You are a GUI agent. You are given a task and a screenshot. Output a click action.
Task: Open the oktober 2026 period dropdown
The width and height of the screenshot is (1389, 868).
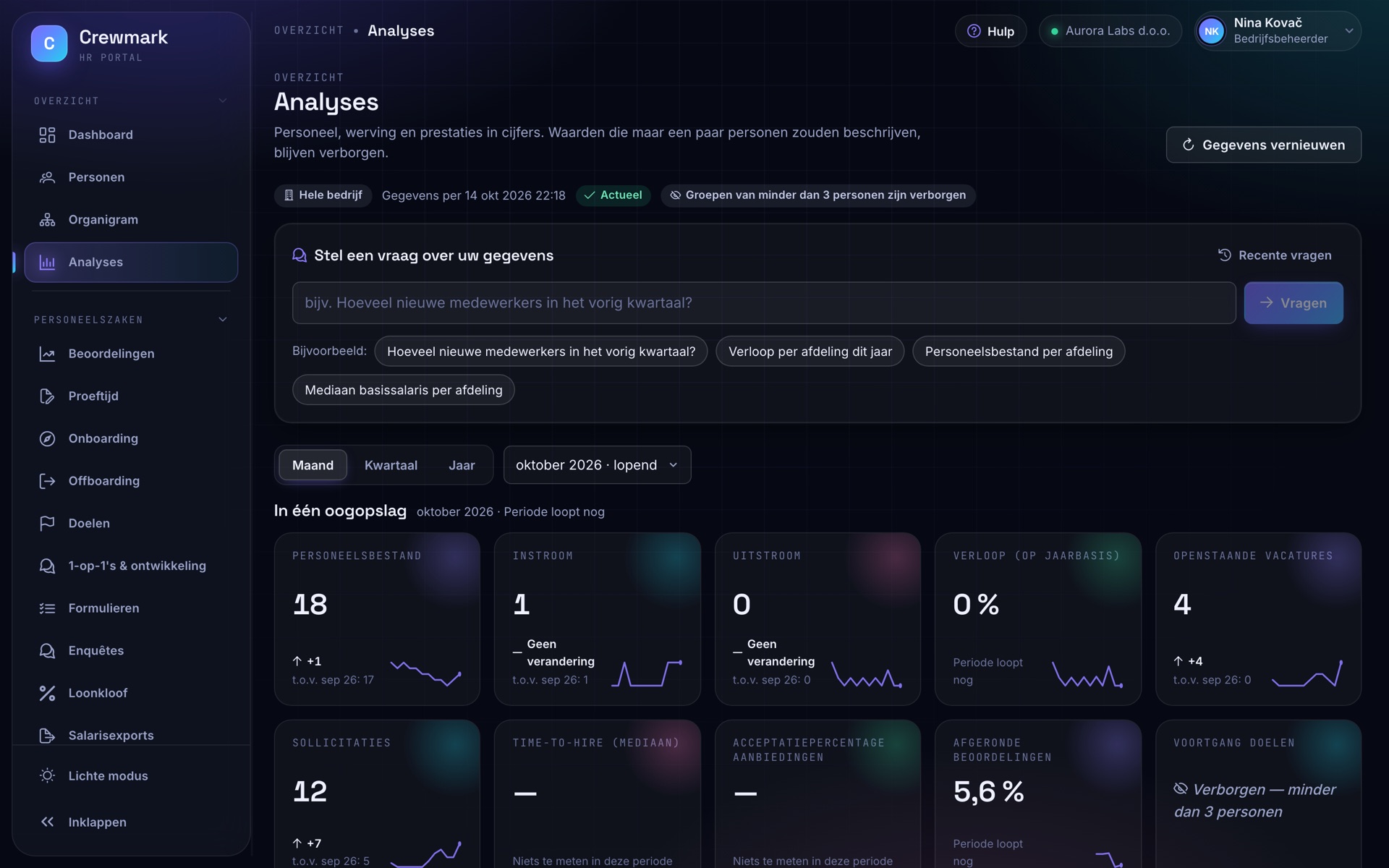597,465
